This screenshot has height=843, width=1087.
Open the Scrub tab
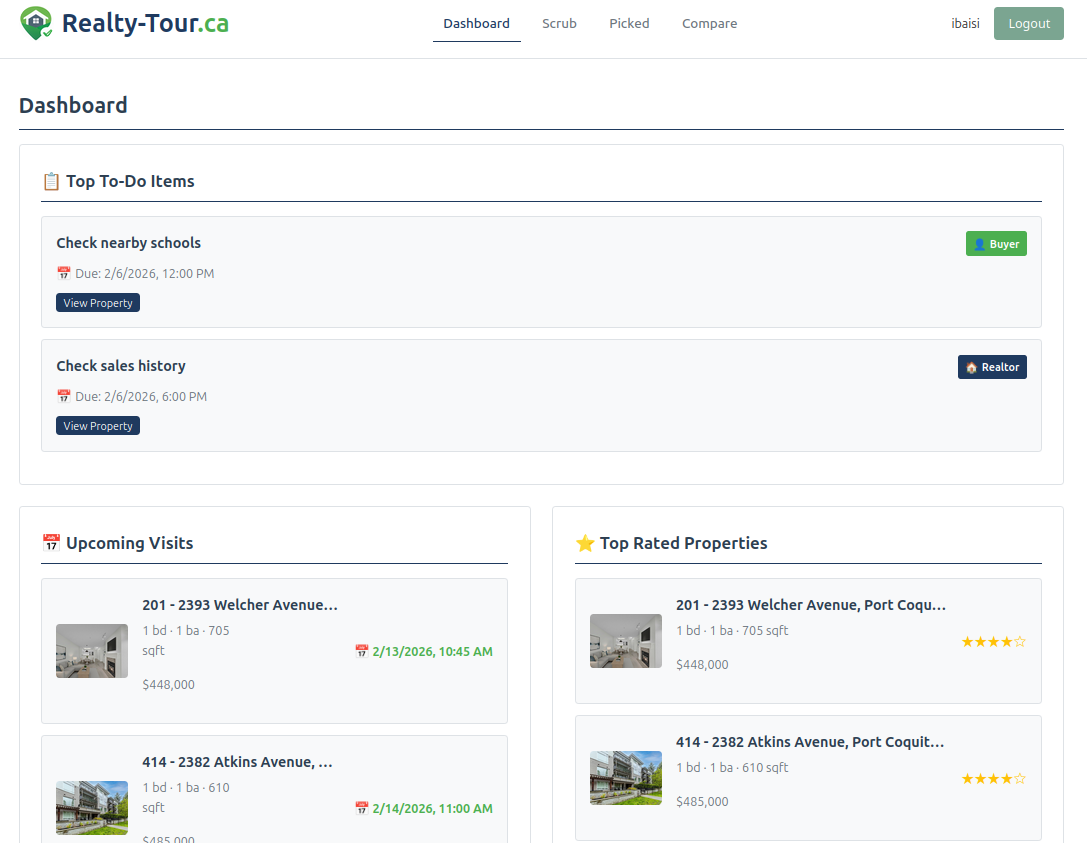[559, 24]
